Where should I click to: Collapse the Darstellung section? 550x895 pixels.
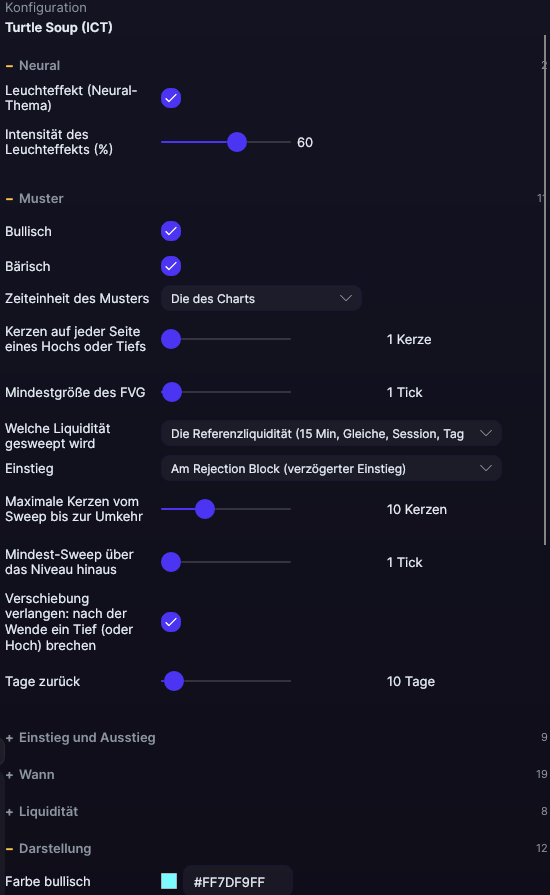click(x=48, y=849)
